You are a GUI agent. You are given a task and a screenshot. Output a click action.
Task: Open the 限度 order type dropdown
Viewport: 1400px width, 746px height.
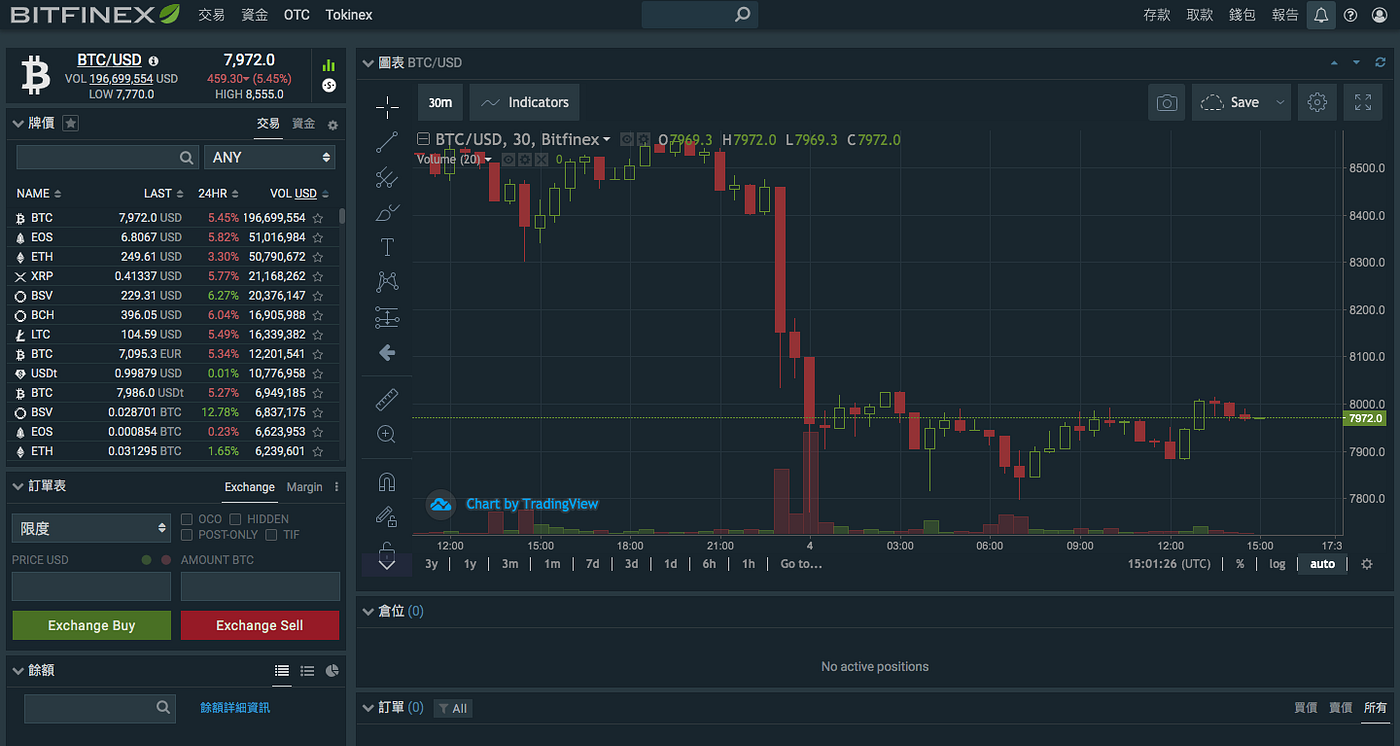coord(91,528)
